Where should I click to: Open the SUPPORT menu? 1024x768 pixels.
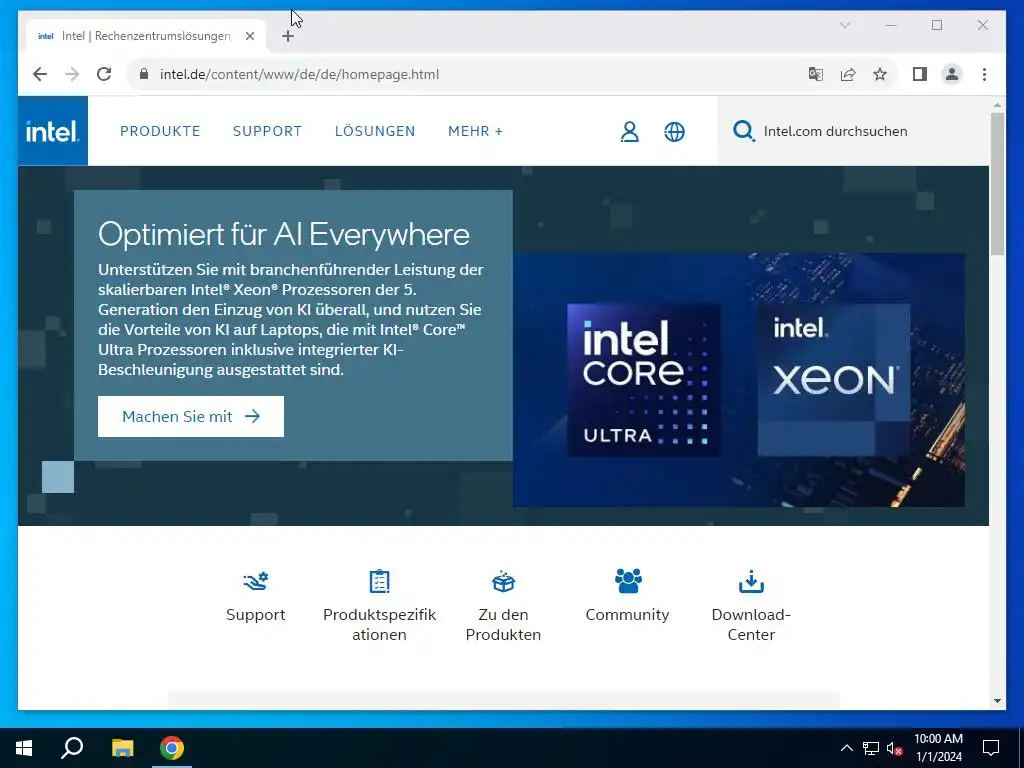[268, 131]
